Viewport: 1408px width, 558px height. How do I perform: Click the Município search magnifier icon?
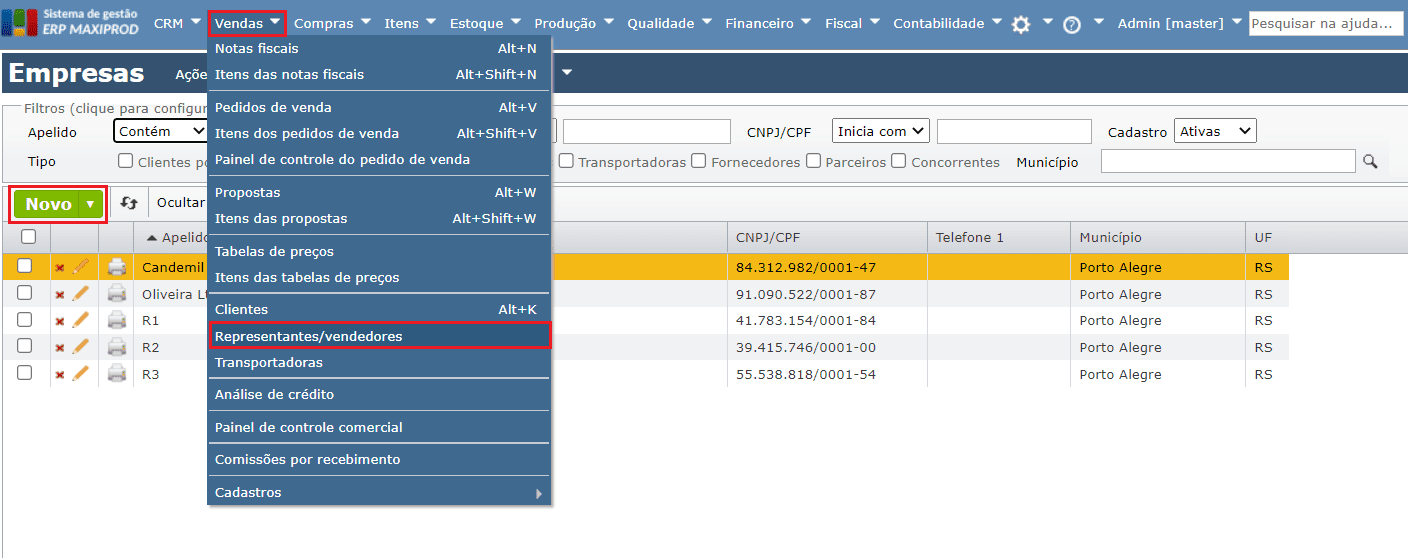(x=1370, y=161)
